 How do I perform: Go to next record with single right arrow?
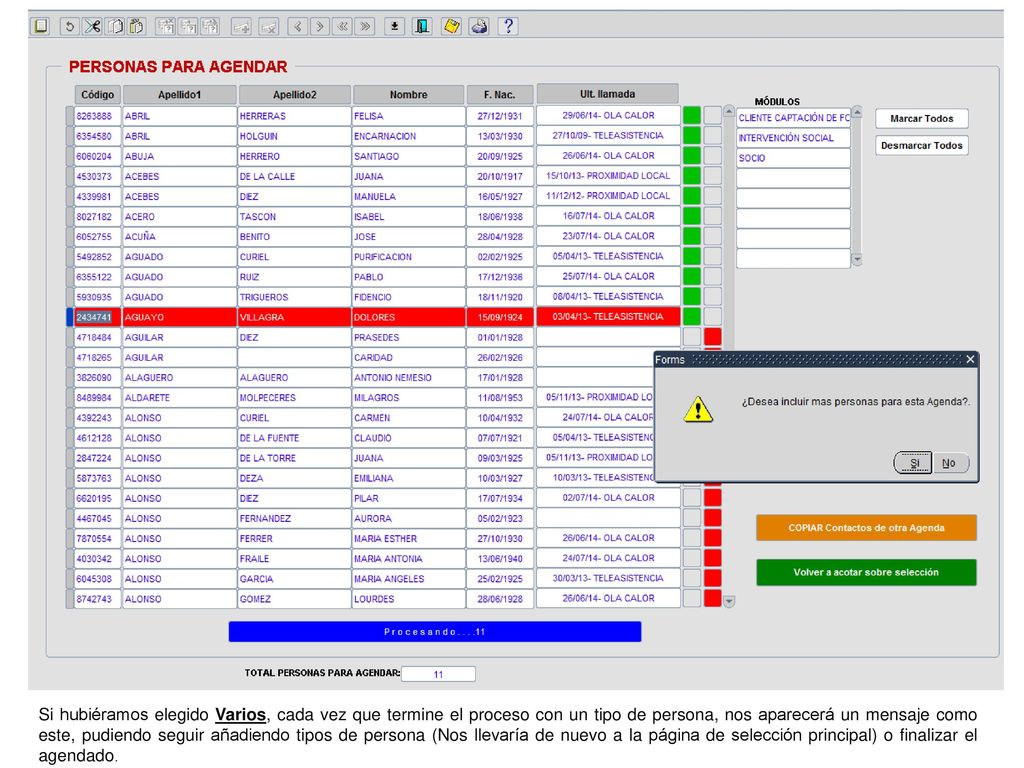point(320,27)
